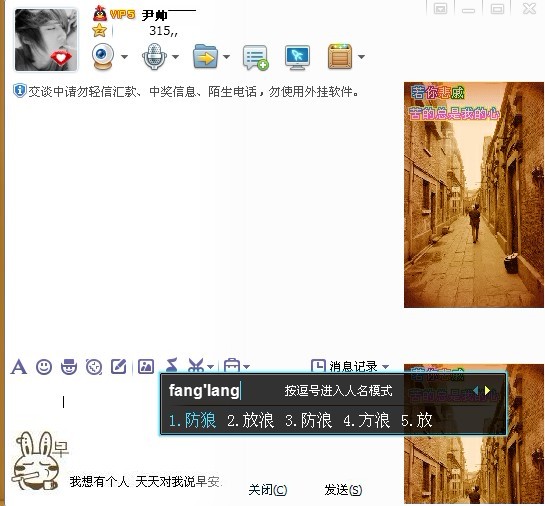545x506 pixels.
Task: Select IME candidate 4 方浪
Action: tap(366, 420)
